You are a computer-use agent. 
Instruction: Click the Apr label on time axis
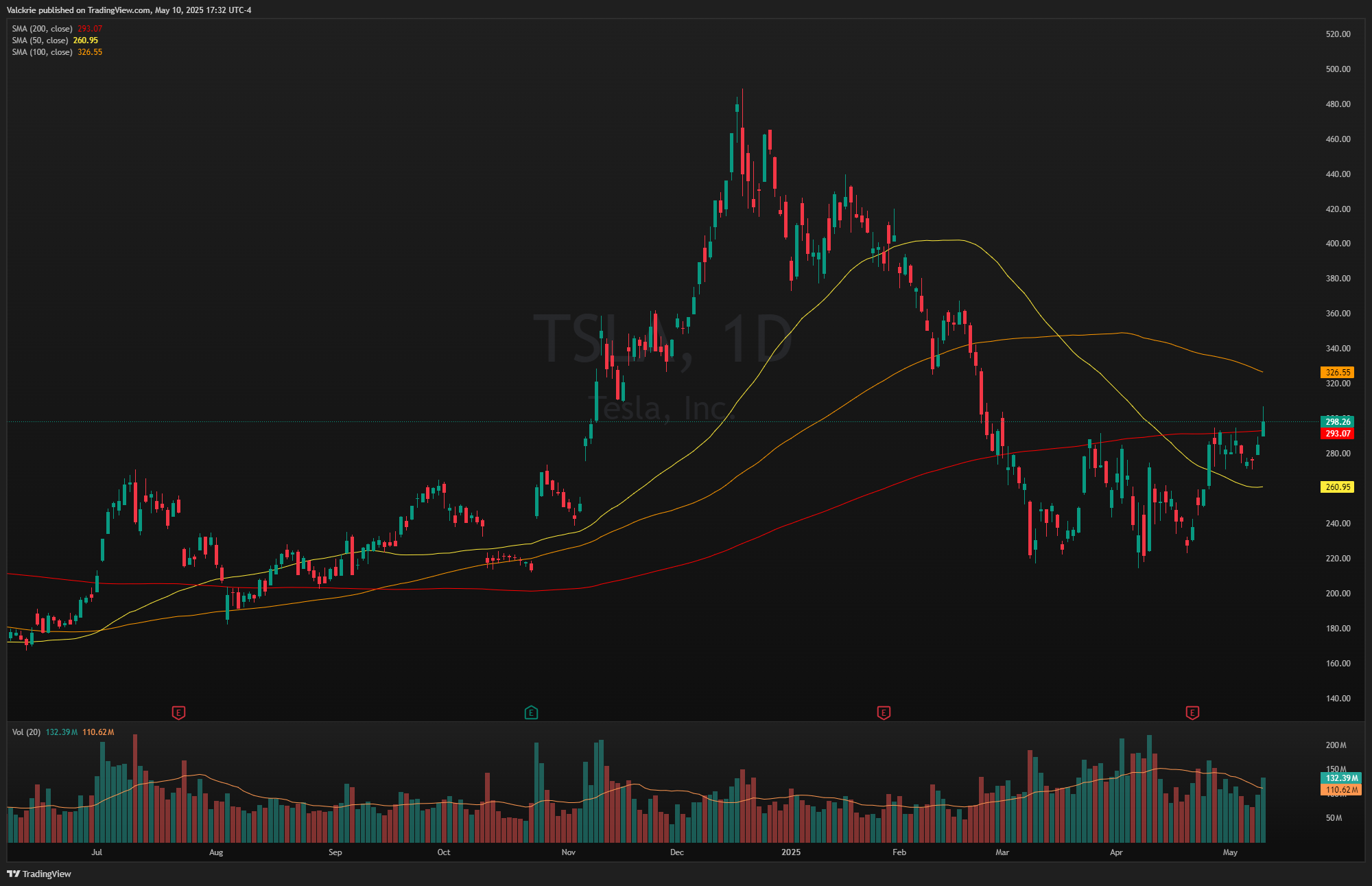point(1116,852)
